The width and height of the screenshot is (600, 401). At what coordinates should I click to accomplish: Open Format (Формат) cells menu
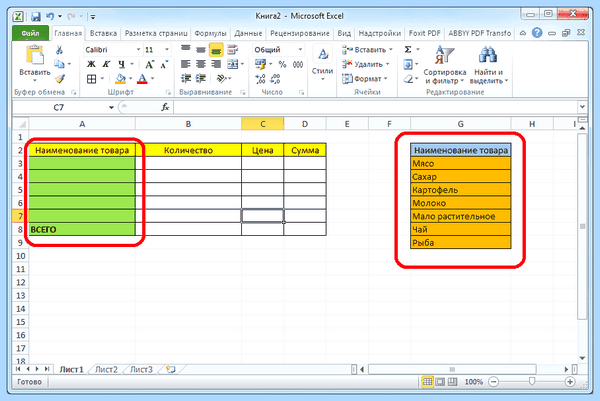(365, 79)
